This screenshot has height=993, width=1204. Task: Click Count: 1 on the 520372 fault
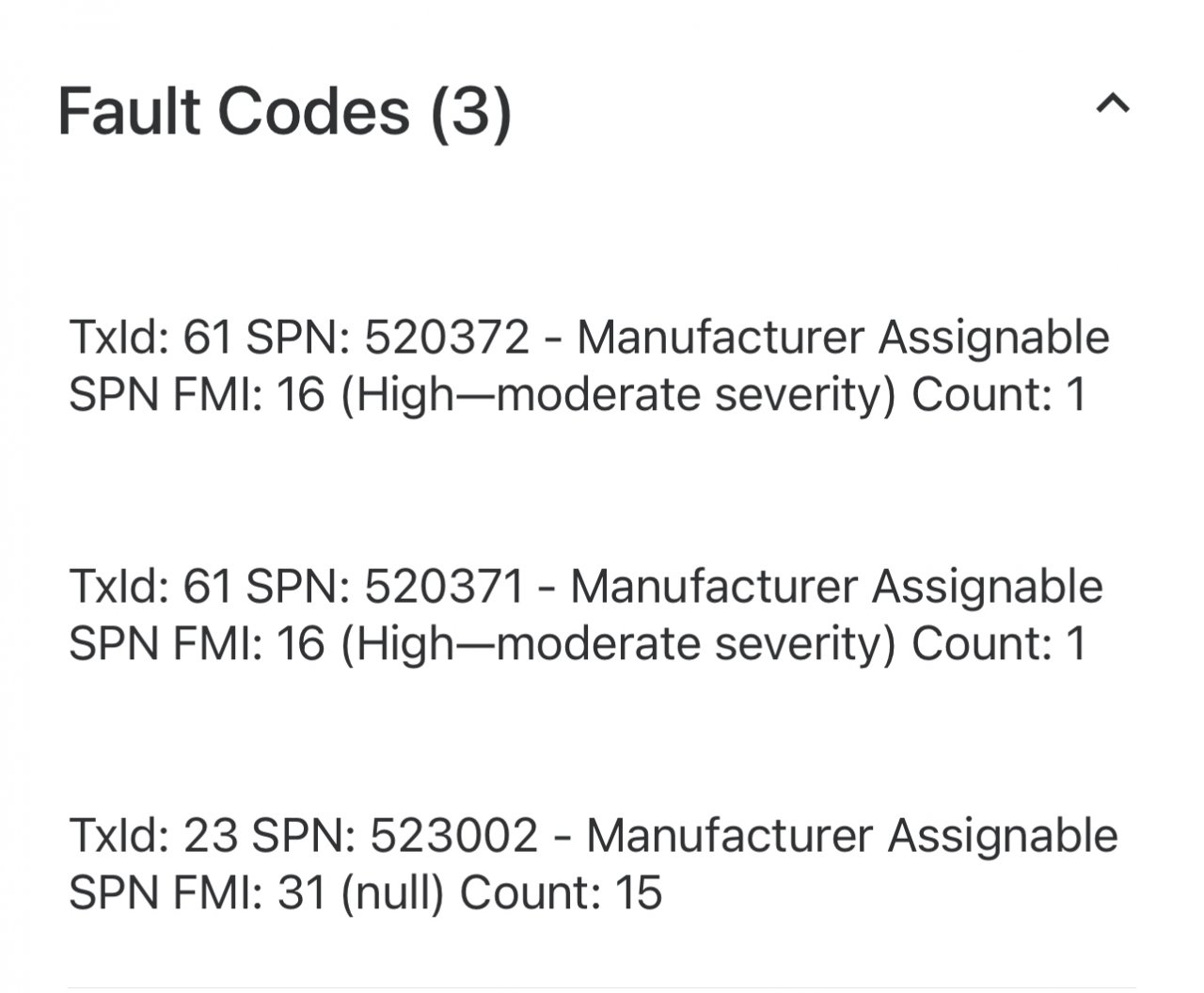999,394
